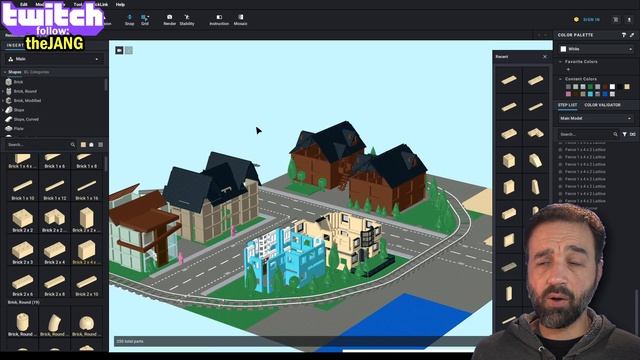
Task: Select the slope brick in Recent panel
Action: point(536,160)
